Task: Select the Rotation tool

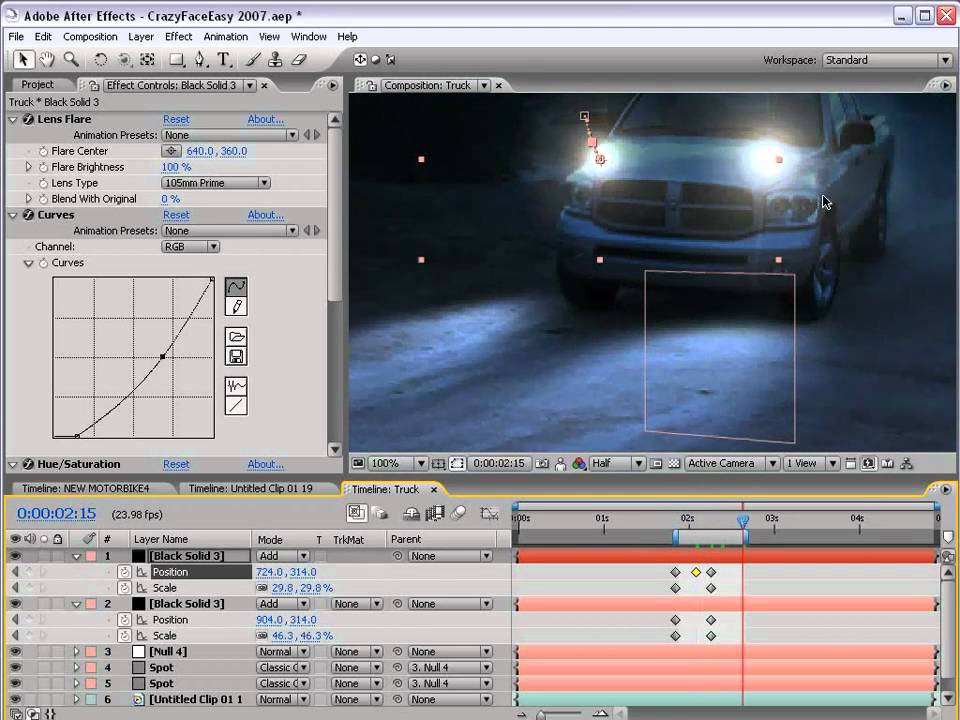Action: (101, 60)
